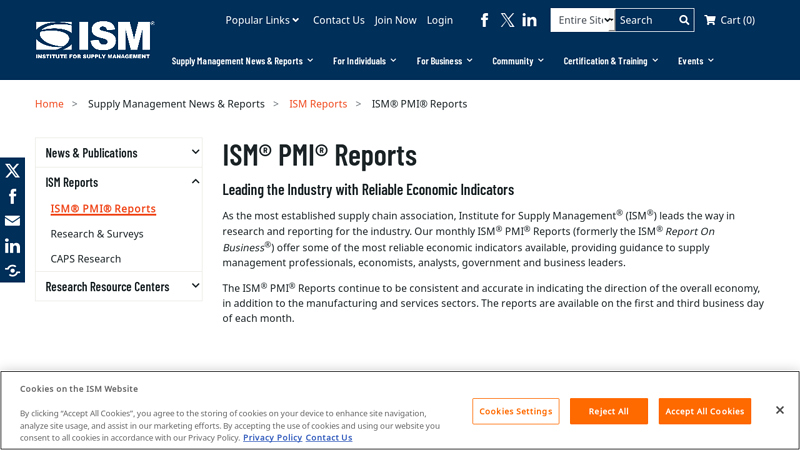Select ISM® PMI® Reports sidebar item

(103, 209)
